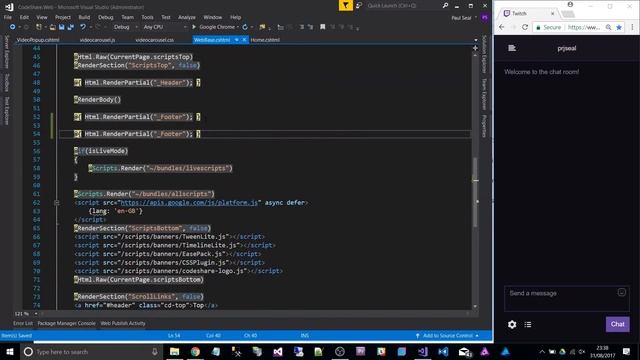Open the Analyze menu
Image resolution: width=640 pixels, height=360 pixels.
(x=187, y=17)
